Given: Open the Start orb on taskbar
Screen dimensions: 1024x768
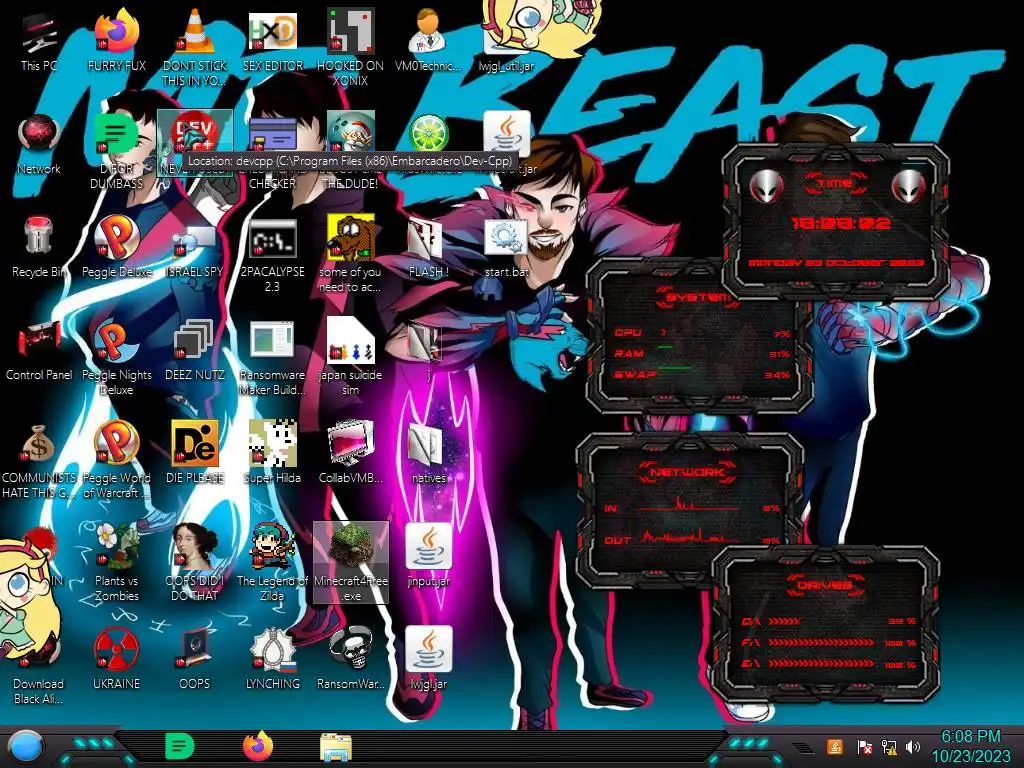Looking at the screenshot, I should (25, 747).
